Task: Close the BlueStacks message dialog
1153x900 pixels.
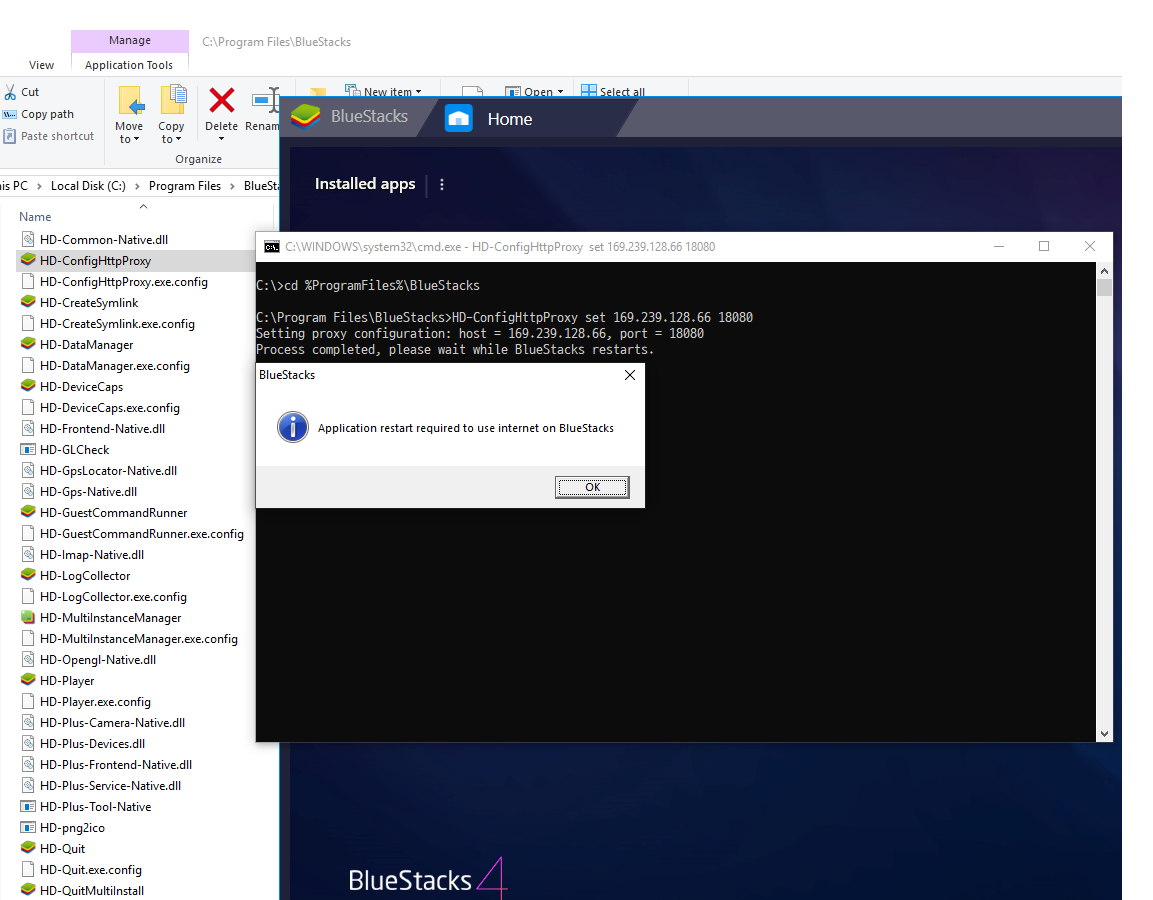Action: [x=629, y=375]
